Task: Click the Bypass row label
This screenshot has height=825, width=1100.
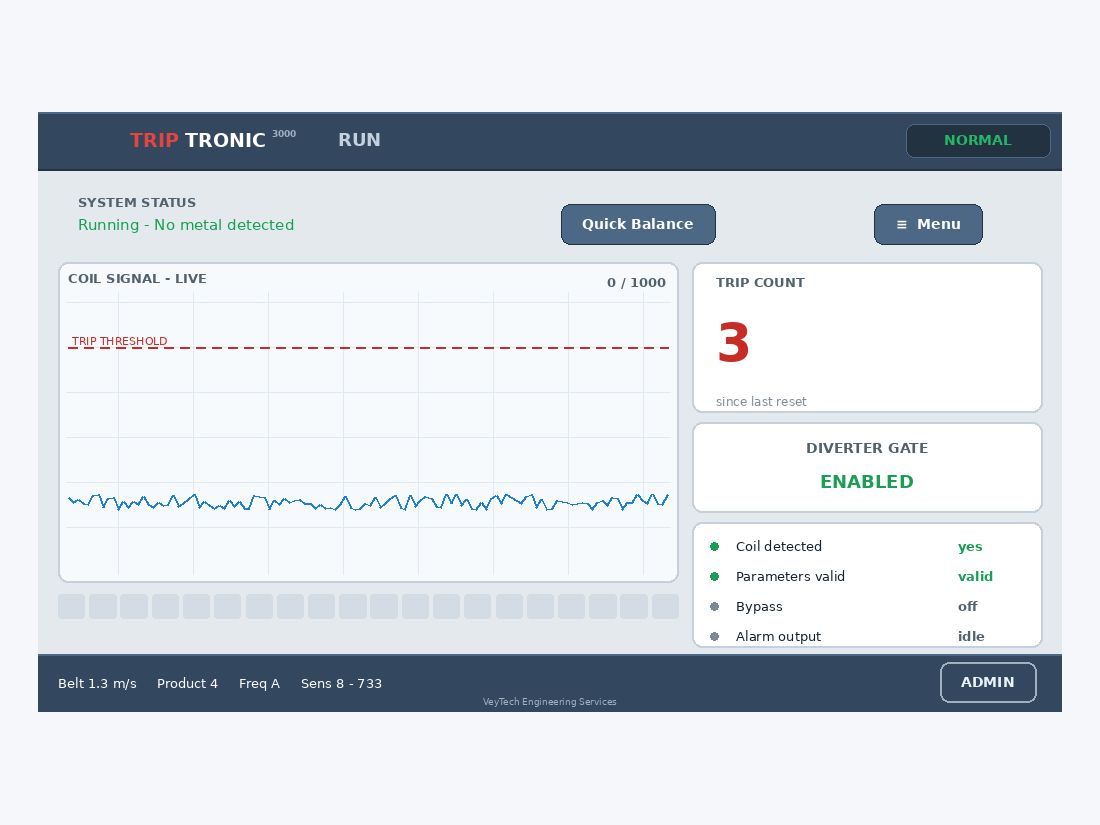Action: 759,607
